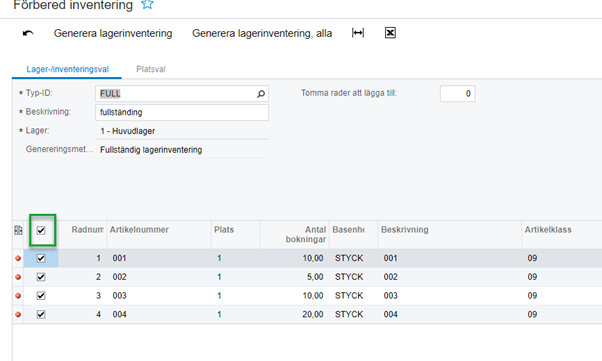
Task: Click the grid column configuration icon
Action: pos(18,230)
